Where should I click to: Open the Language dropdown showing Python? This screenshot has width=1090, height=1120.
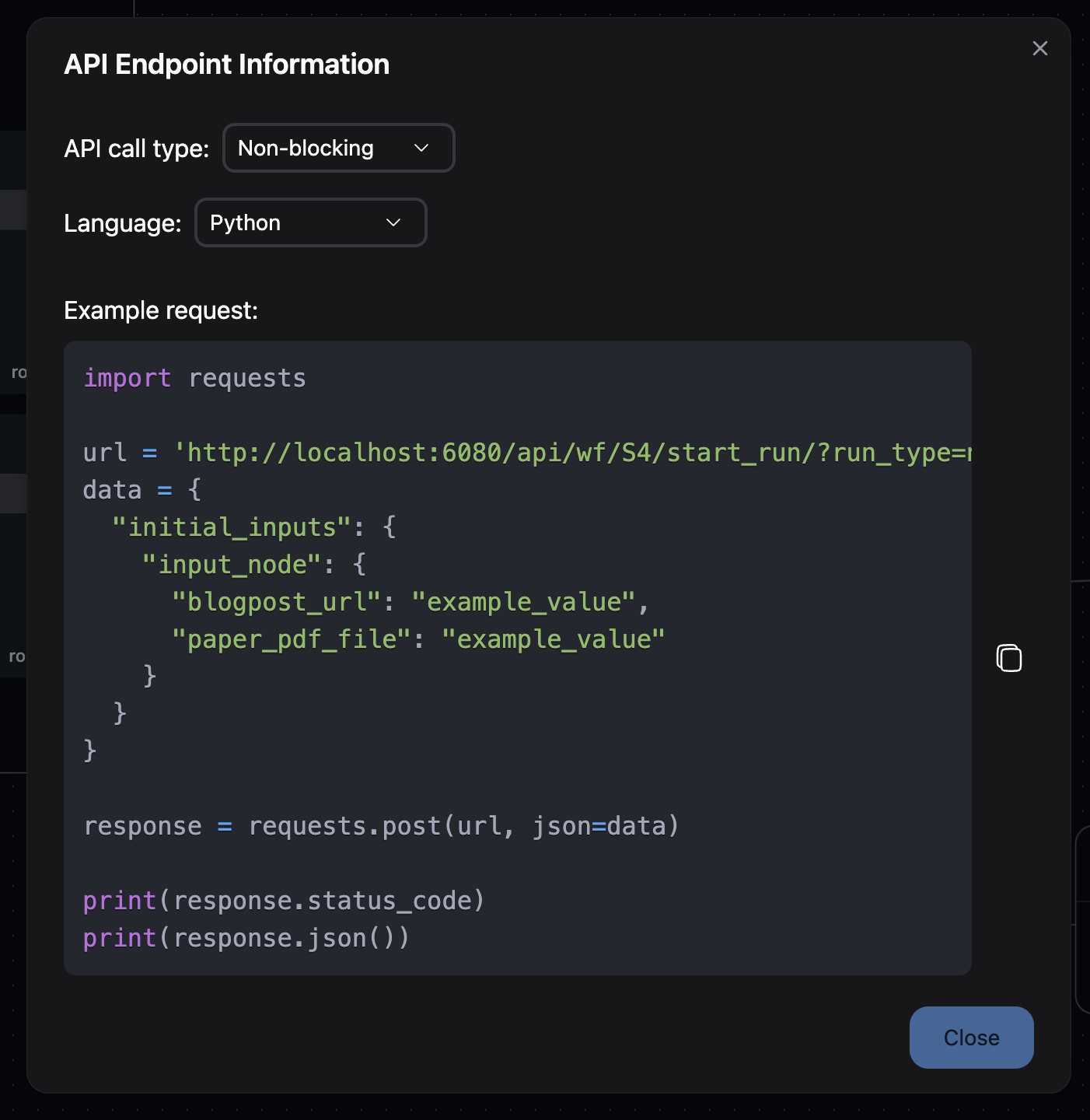click(311, 222)
